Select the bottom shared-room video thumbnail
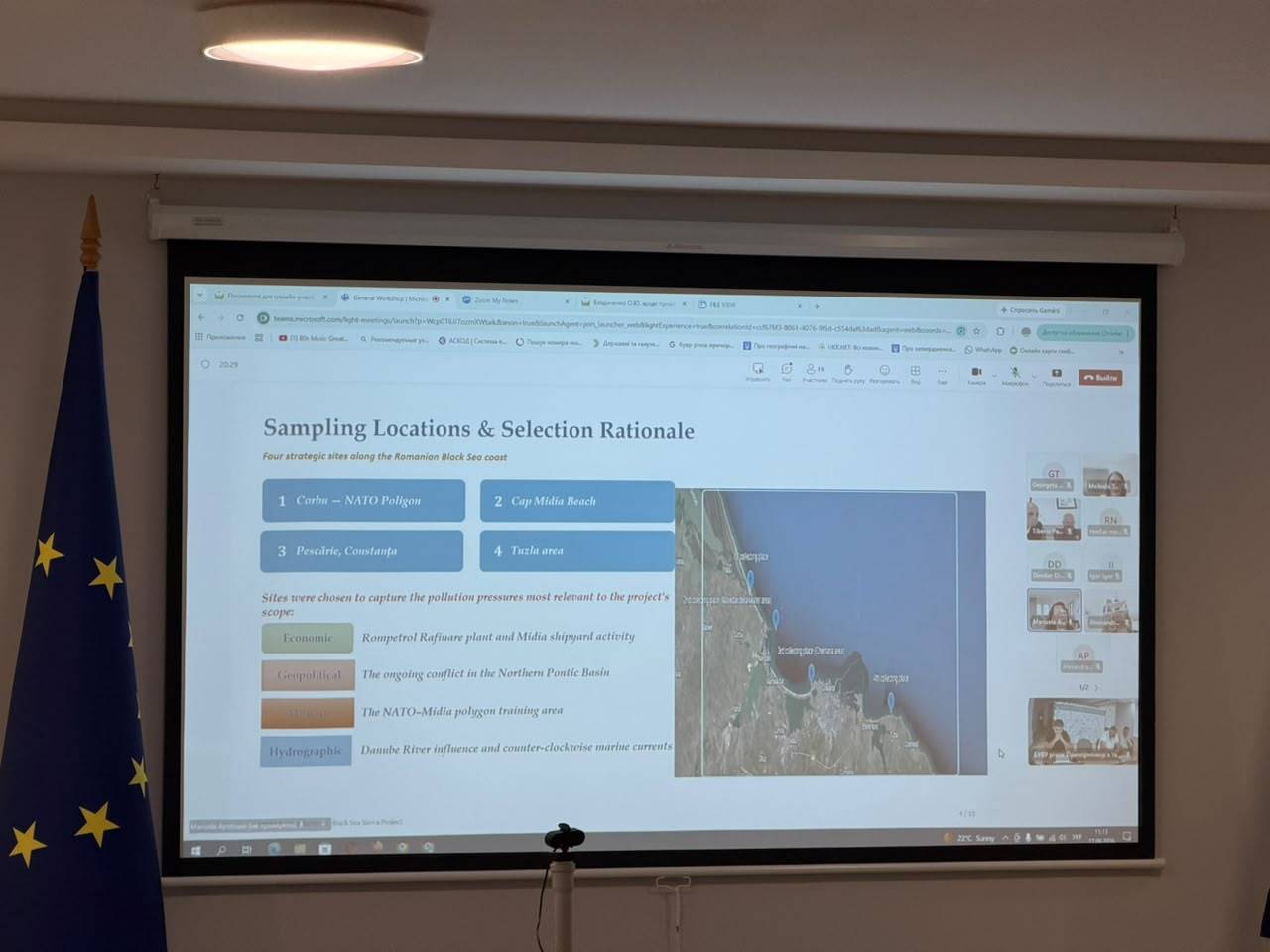 pyautogui.click(x=1082, y=731)
